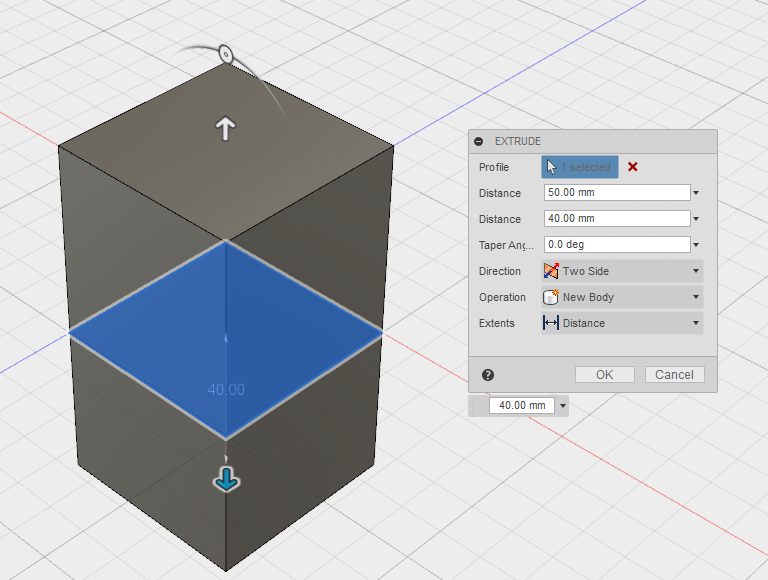The image size is (768, 580).
Task: Click the Profile label
Action: [494, 168]
